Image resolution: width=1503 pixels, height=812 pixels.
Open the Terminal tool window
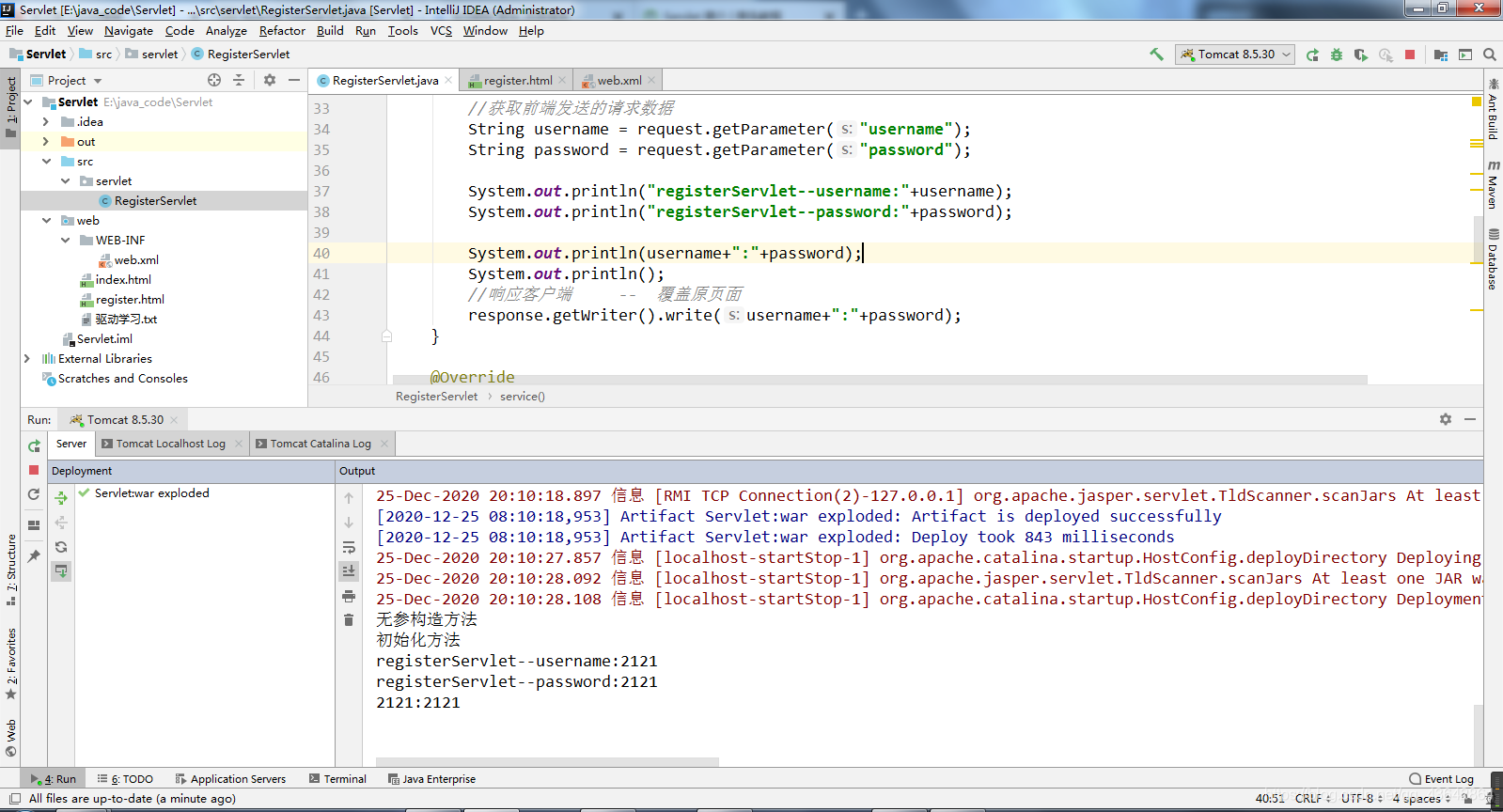(x=337, y=779)
